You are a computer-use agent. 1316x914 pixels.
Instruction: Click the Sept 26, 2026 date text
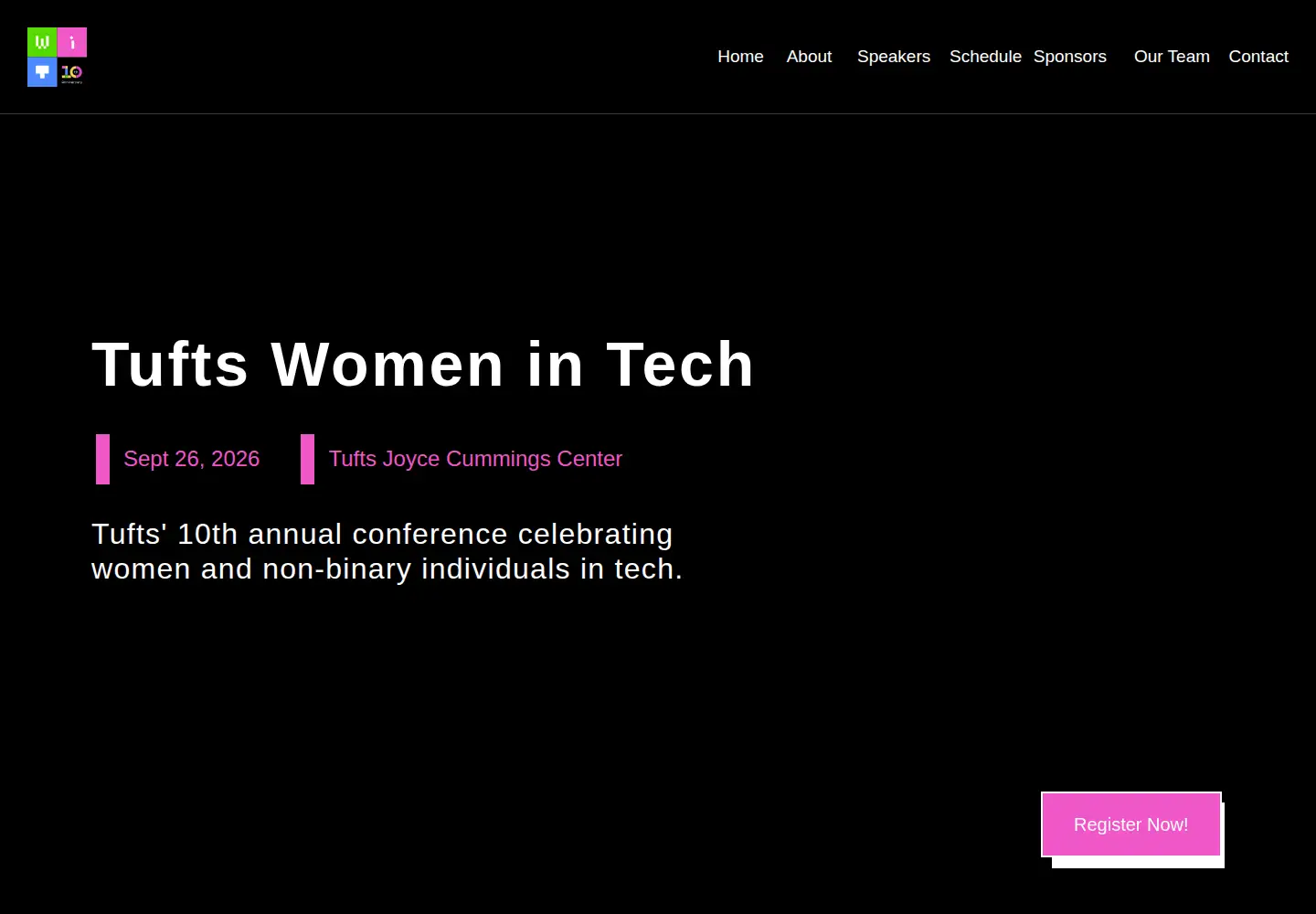tap(192, 459)
